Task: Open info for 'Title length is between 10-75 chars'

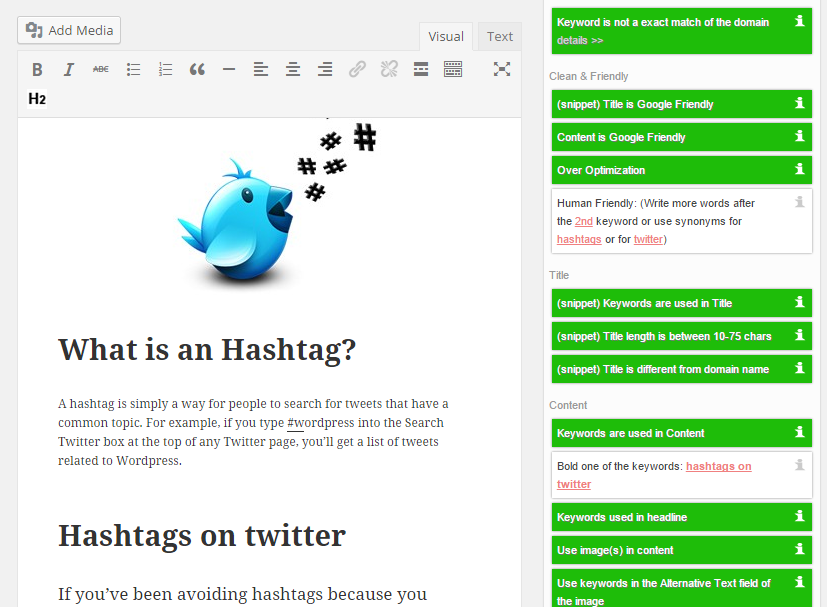Action: 800,335
